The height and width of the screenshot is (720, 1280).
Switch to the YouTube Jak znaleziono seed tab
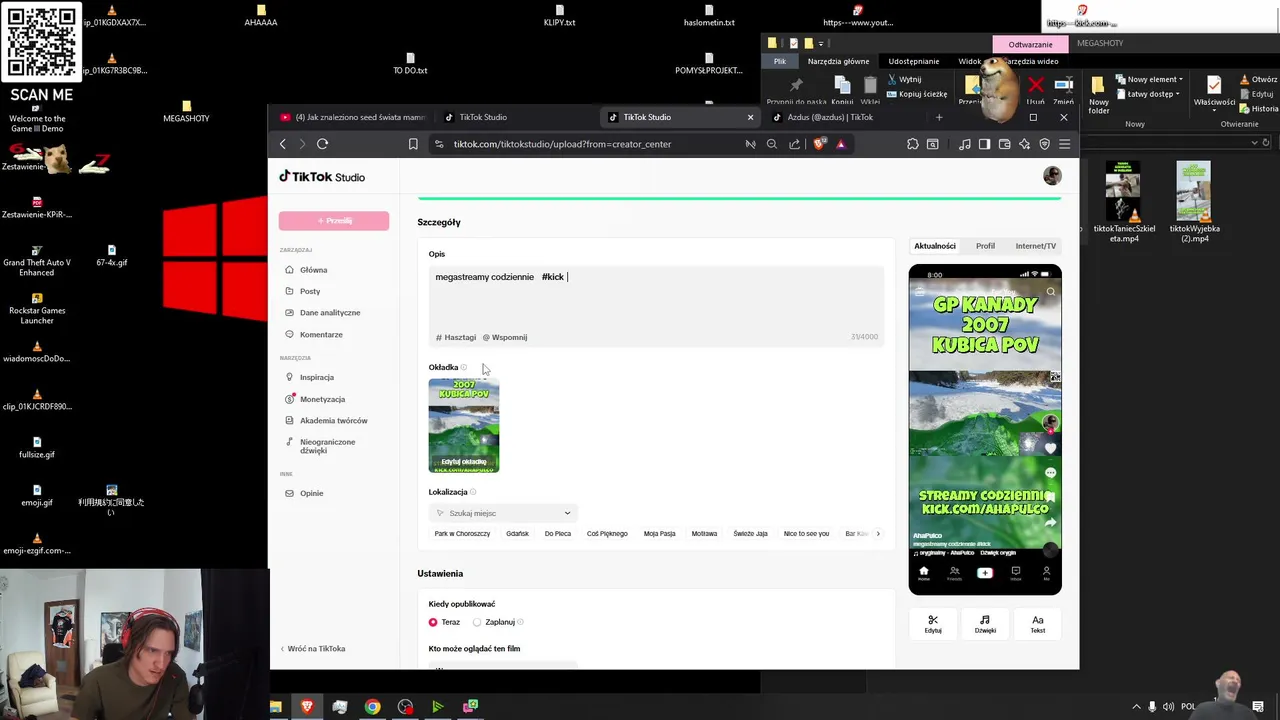click(351, 117)
